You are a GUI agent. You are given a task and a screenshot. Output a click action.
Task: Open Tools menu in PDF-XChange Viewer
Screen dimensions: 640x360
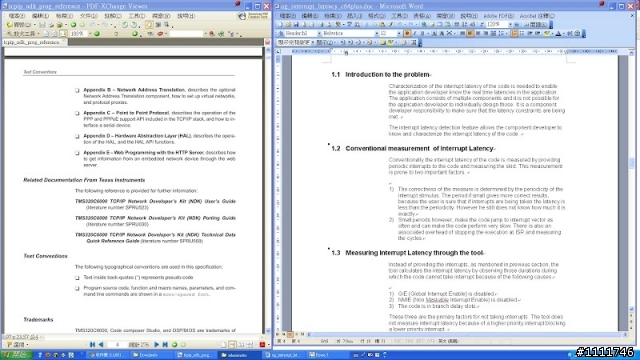[x=137, y=16]
